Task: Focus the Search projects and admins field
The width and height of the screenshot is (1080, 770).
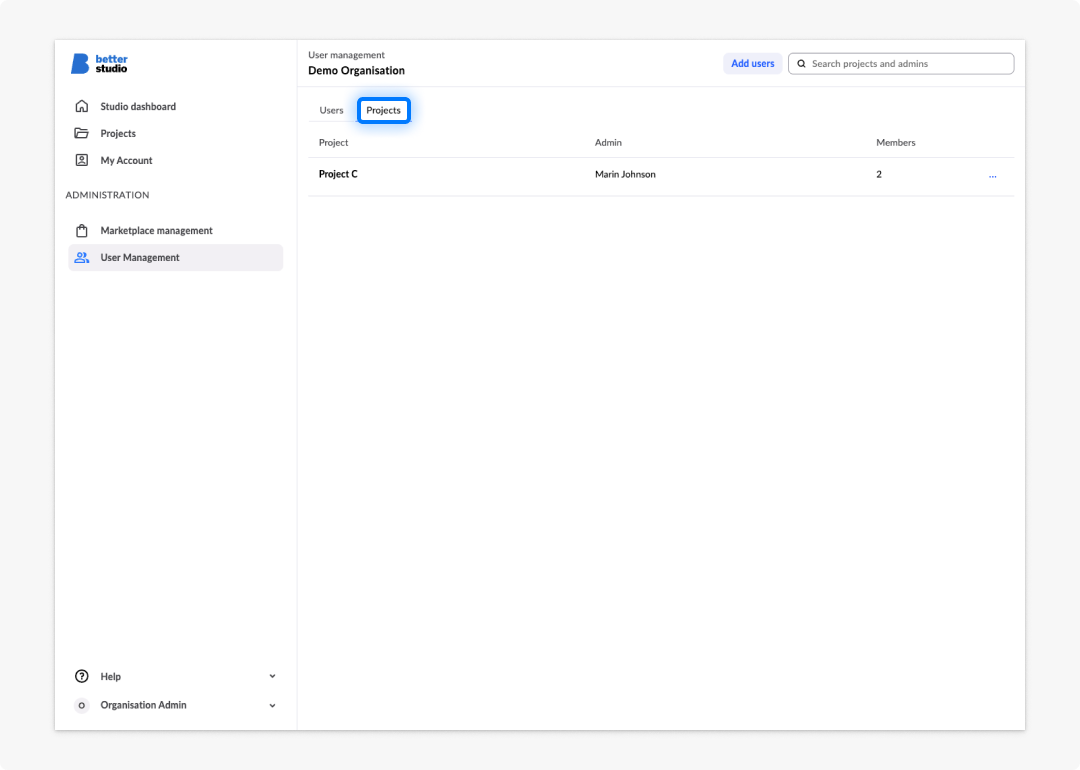Action: 901,63
